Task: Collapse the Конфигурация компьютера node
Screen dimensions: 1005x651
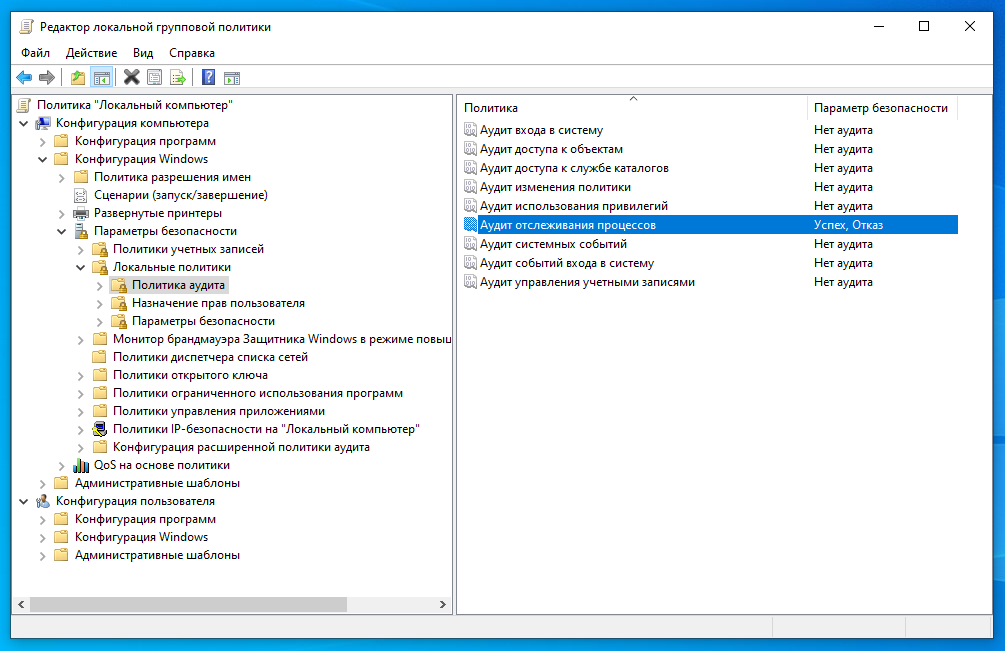Action: (x=24, y=124)
